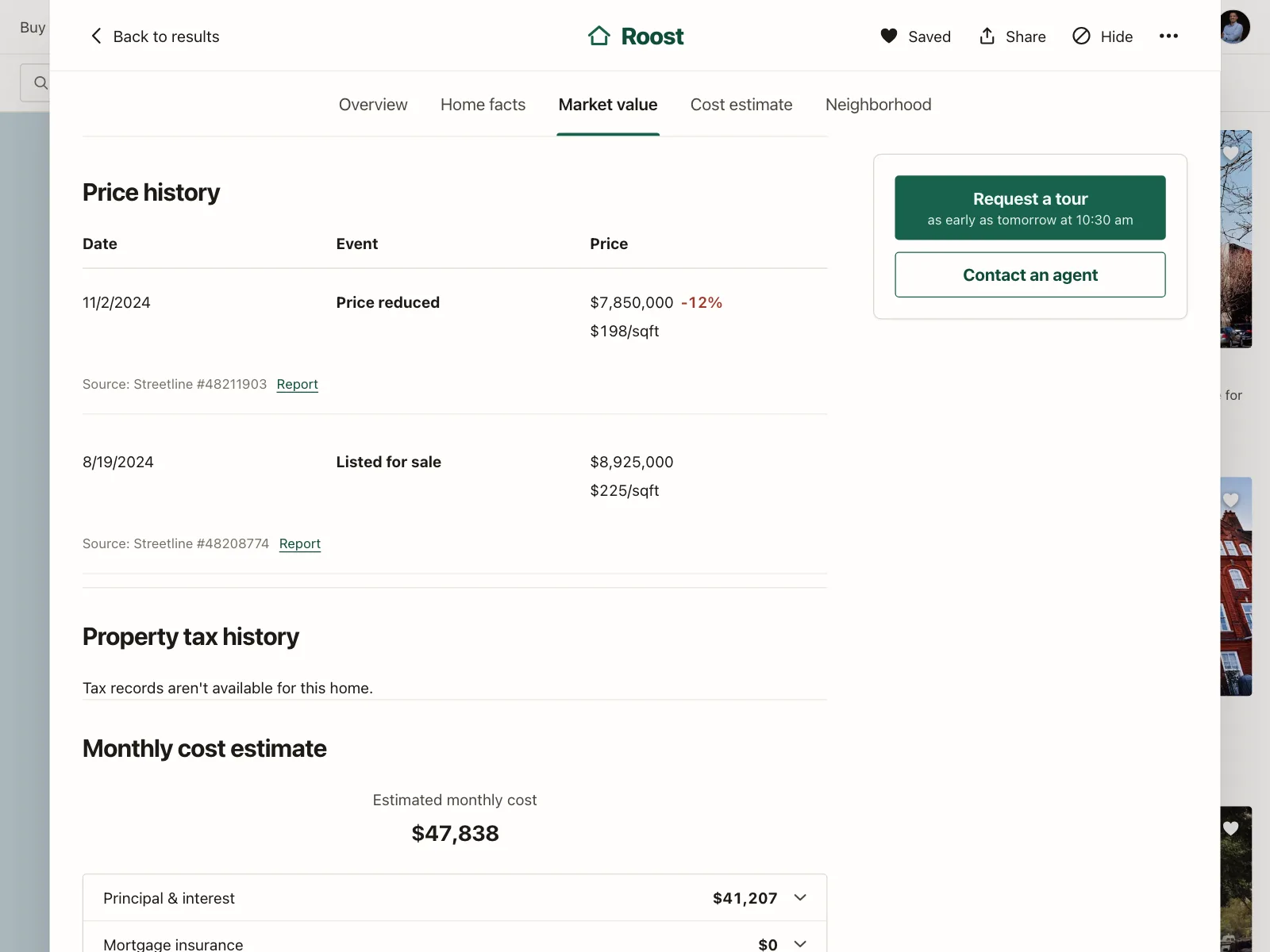
Task: Click the Share button label
Action: point(1026,36)
